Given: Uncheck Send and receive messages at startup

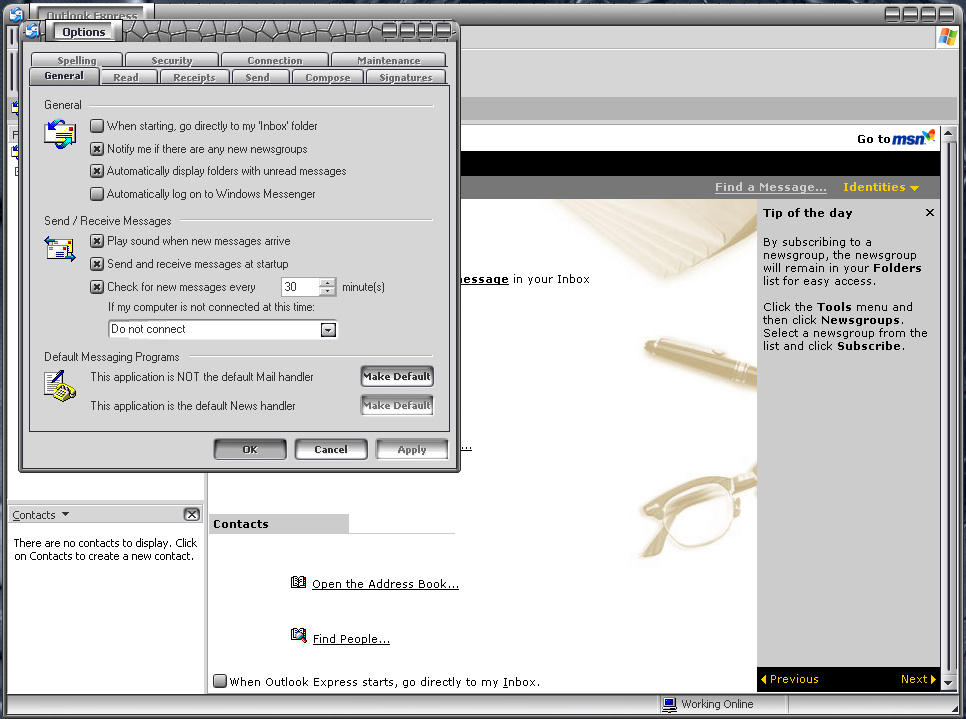Looking at the screenshot, I should [97, 264].
